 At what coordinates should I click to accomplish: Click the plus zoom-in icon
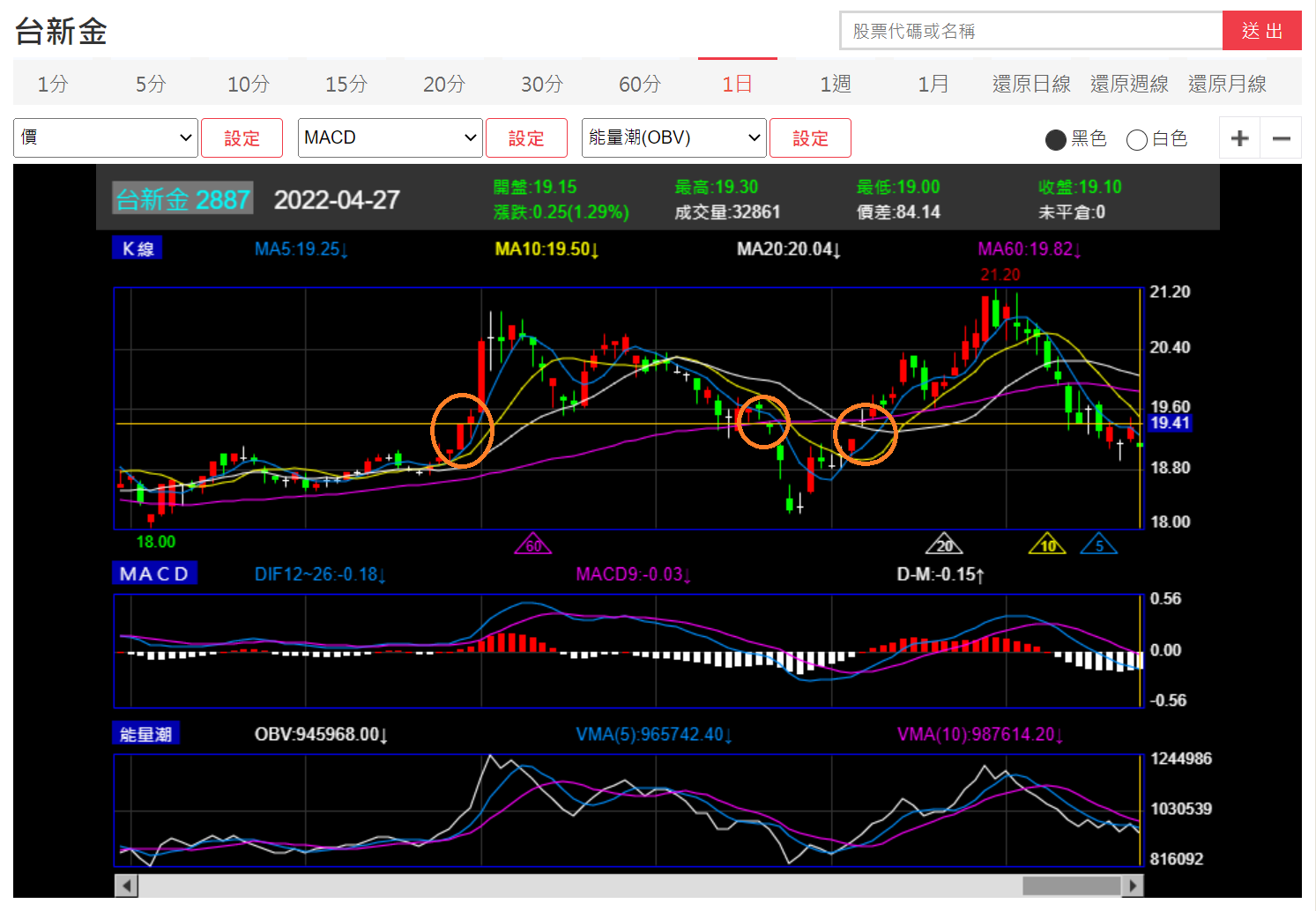point(1239,138)
